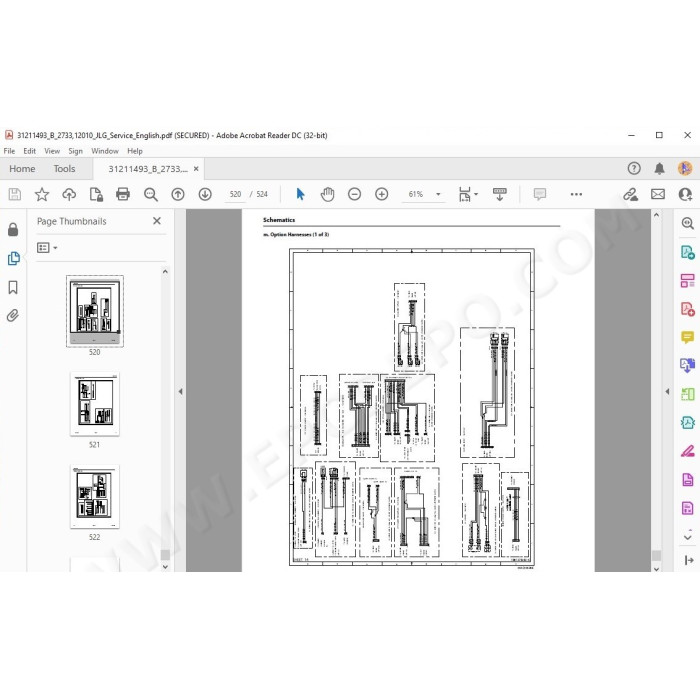Switch to the Tools tab

(64, 169)
